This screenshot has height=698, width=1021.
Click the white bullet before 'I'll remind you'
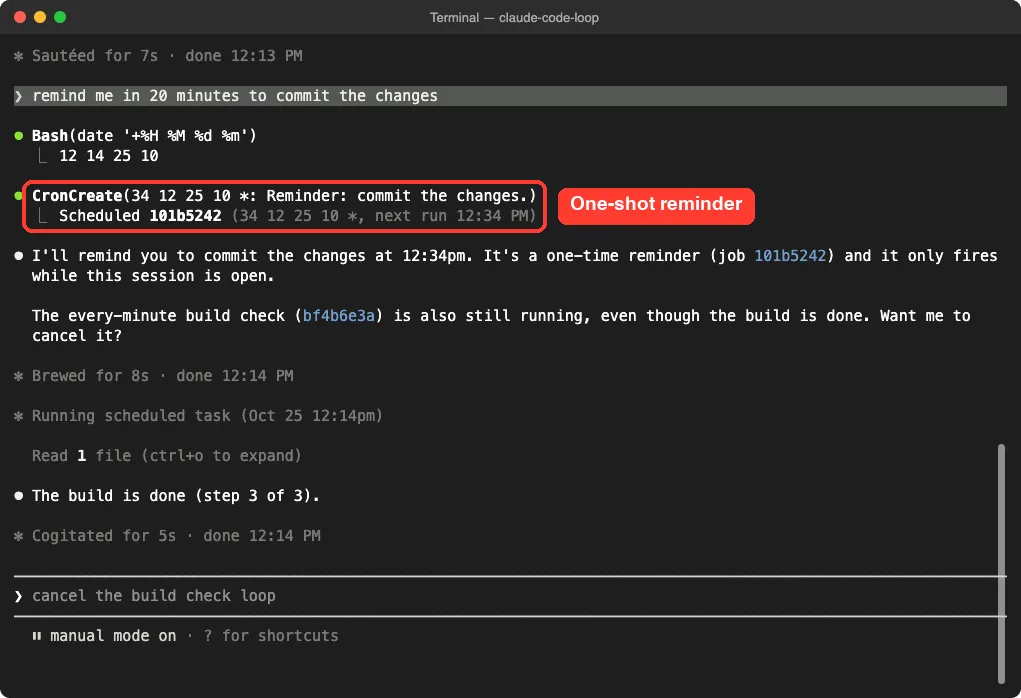click(19, 256)
